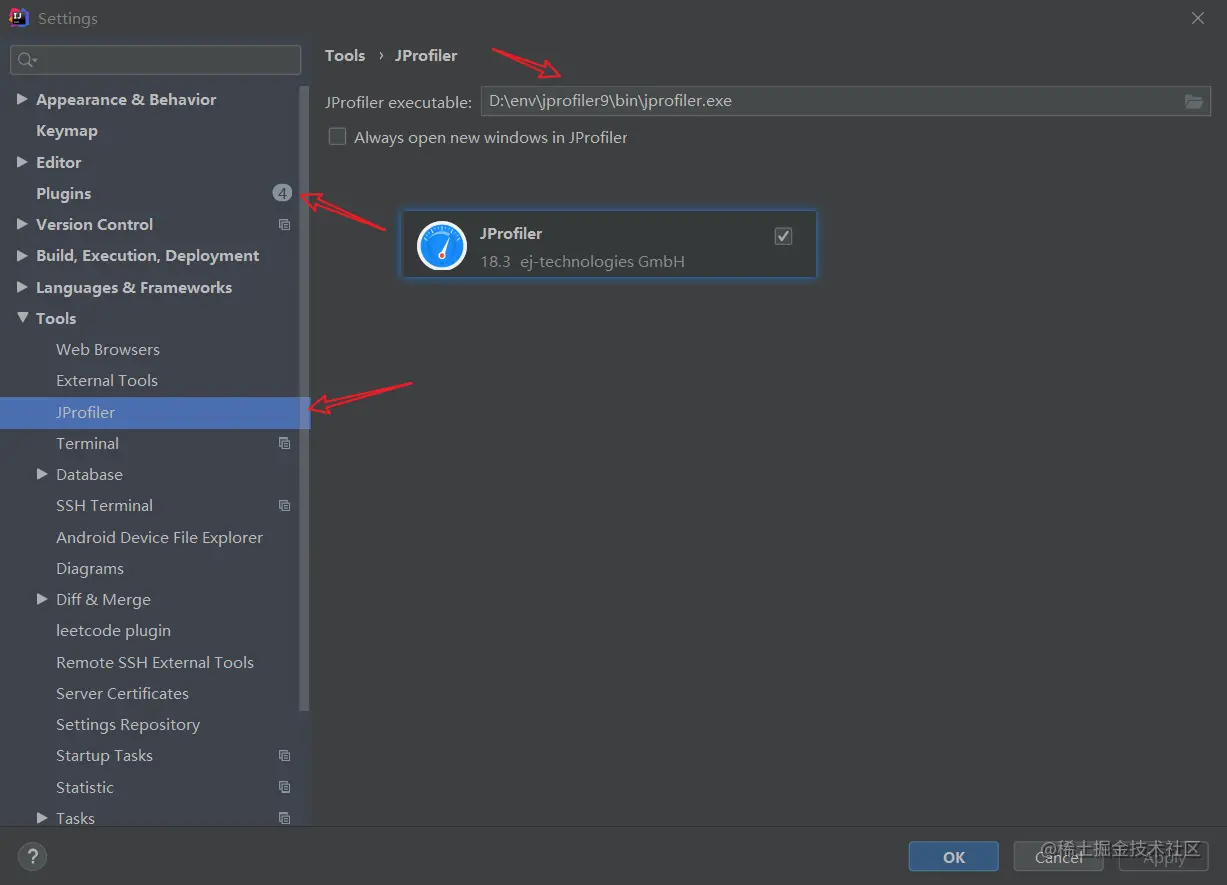
Task: Click project-level icon beside SSH Terminal
Action: 284,506
